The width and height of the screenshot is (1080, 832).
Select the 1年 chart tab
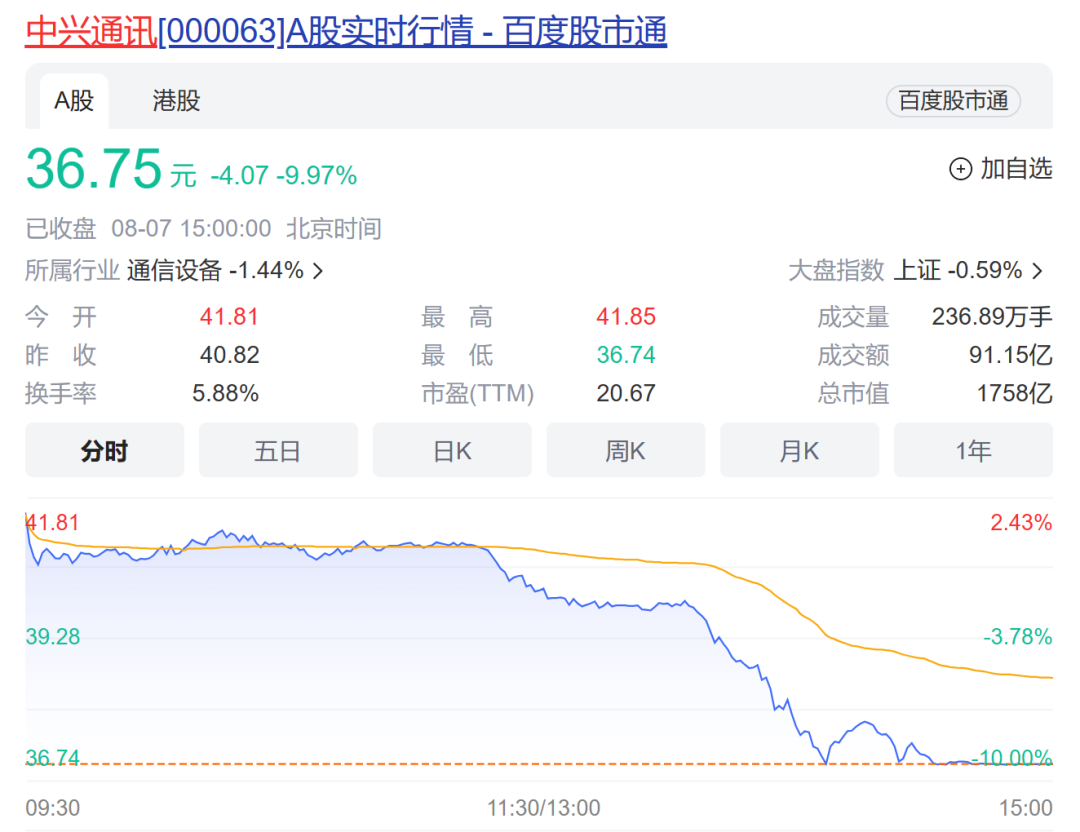point(973,450)
